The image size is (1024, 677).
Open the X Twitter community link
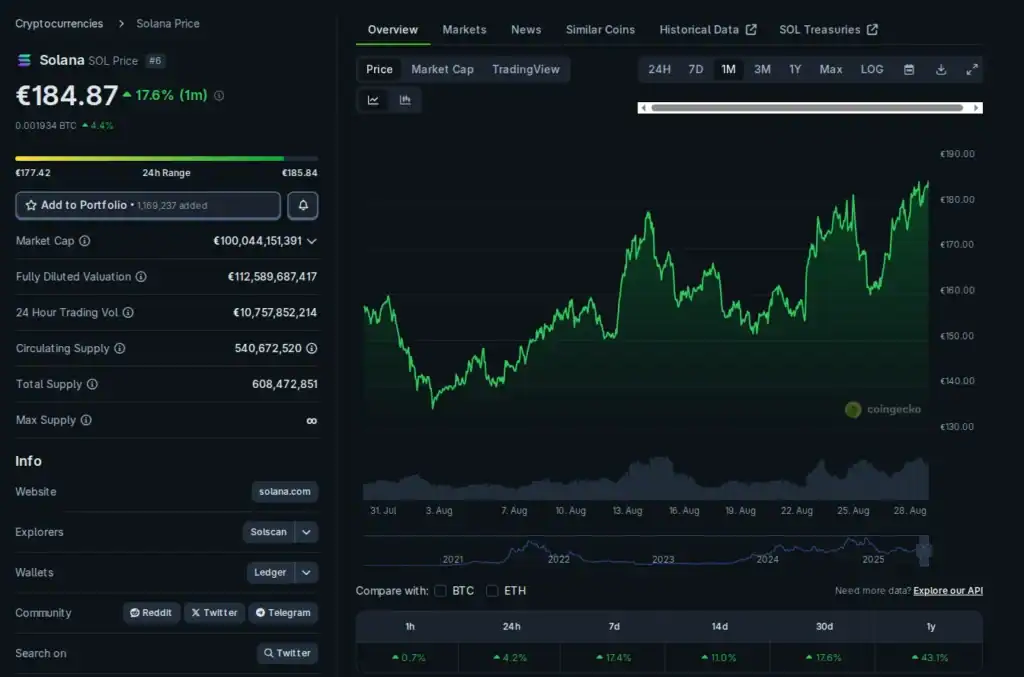point(214,613)
